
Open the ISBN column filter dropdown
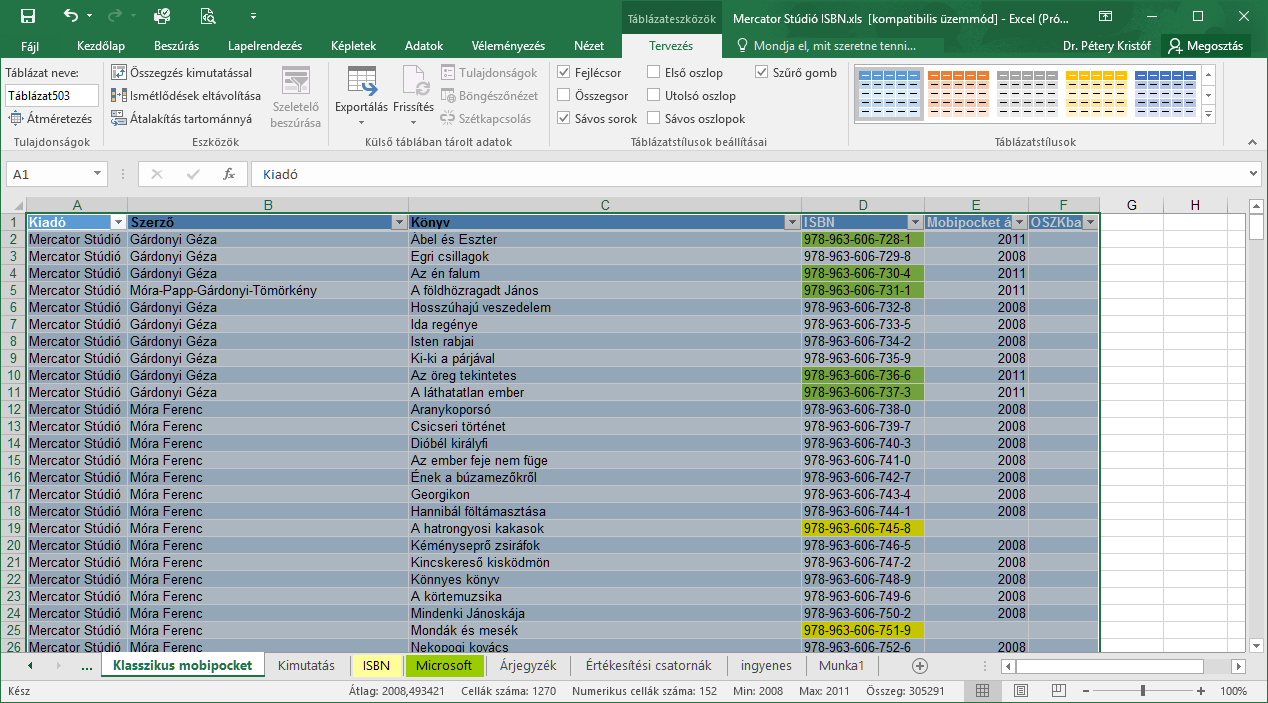tap(915, 222)
